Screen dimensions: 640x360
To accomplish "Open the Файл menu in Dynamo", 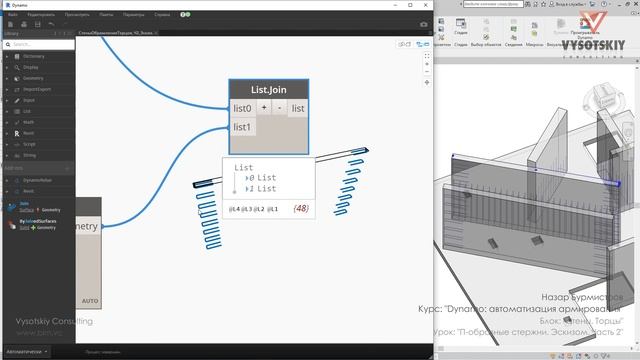I will (13, 15).
